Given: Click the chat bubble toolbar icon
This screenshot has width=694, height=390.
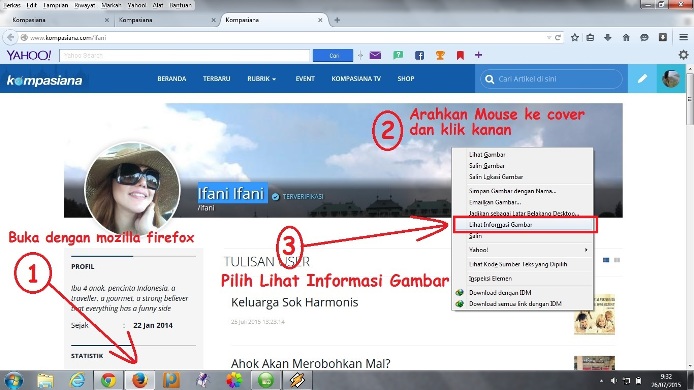Looking at the screenshot, I should pyautogui.click(x=644, y=38).
